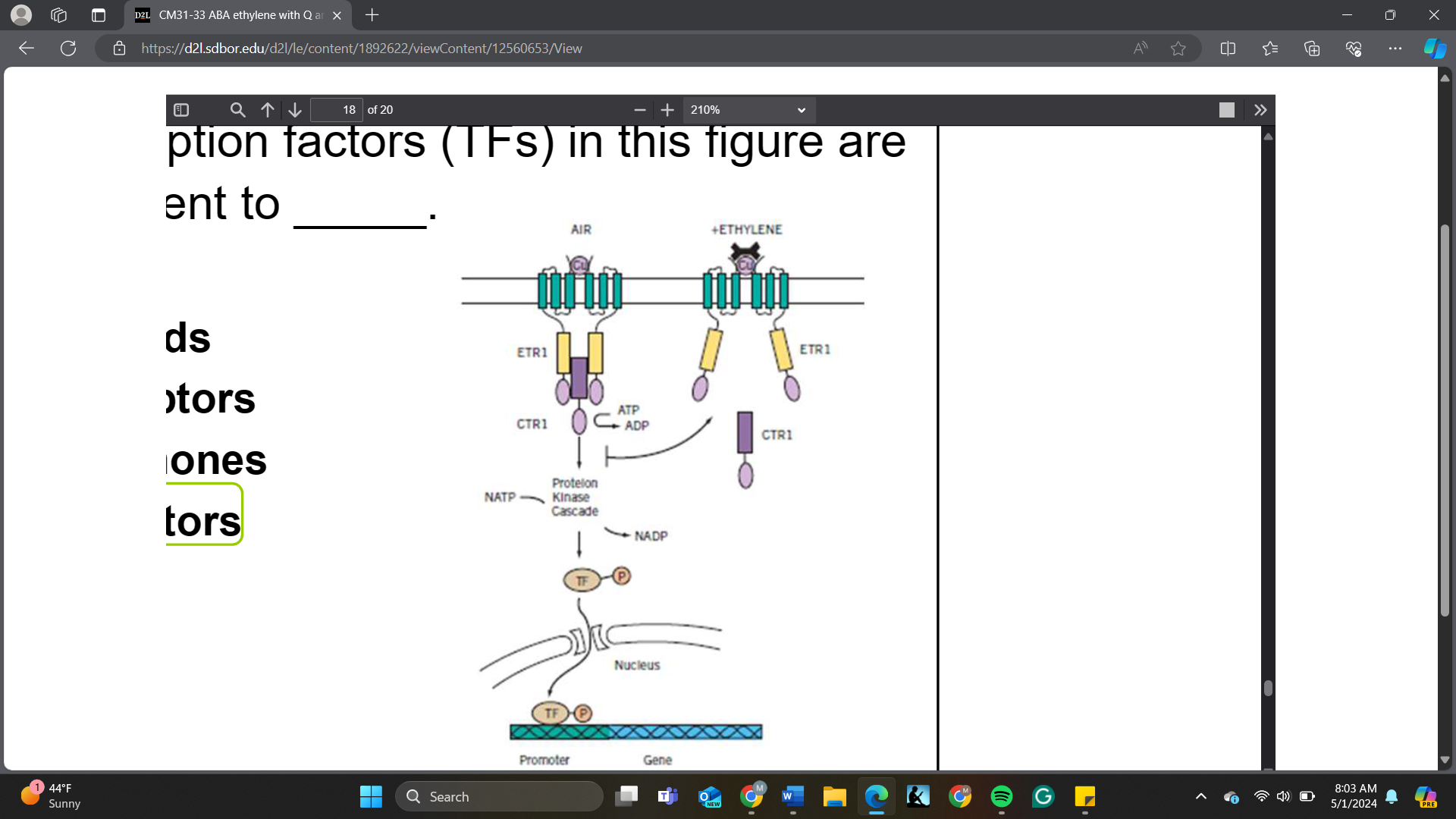Open Collections panel
The width and height of the screenshot is (1456, 819).
[x=1312, y=48]
